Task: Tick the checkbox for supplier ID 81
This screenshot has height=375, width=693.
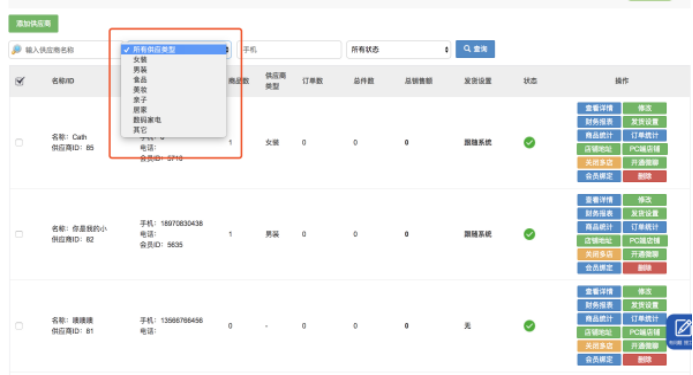Action: tap(19, 326)
